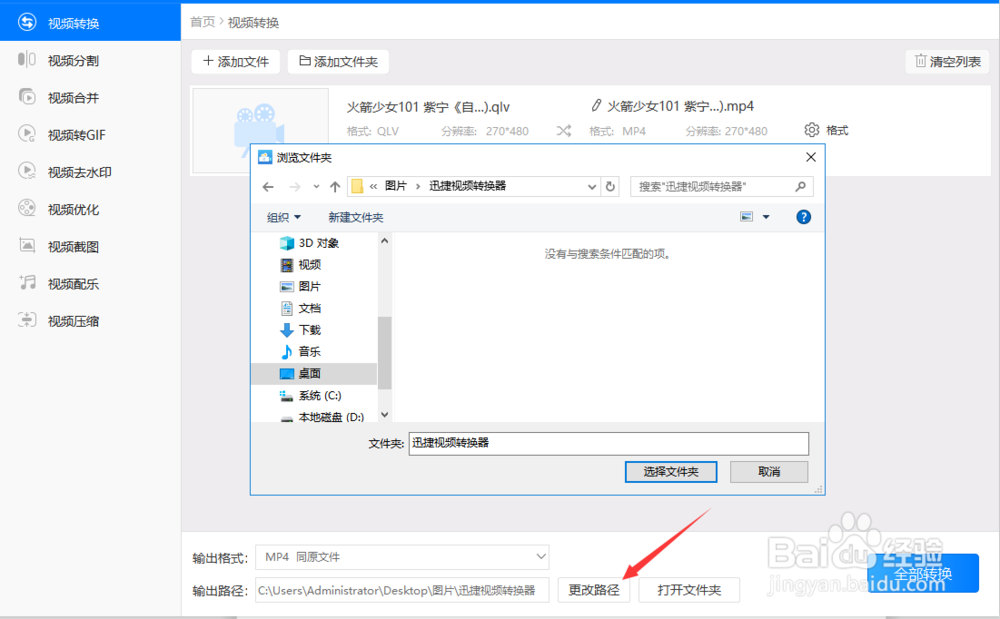Click 取消 in the browse dialog

coord(769,472)
